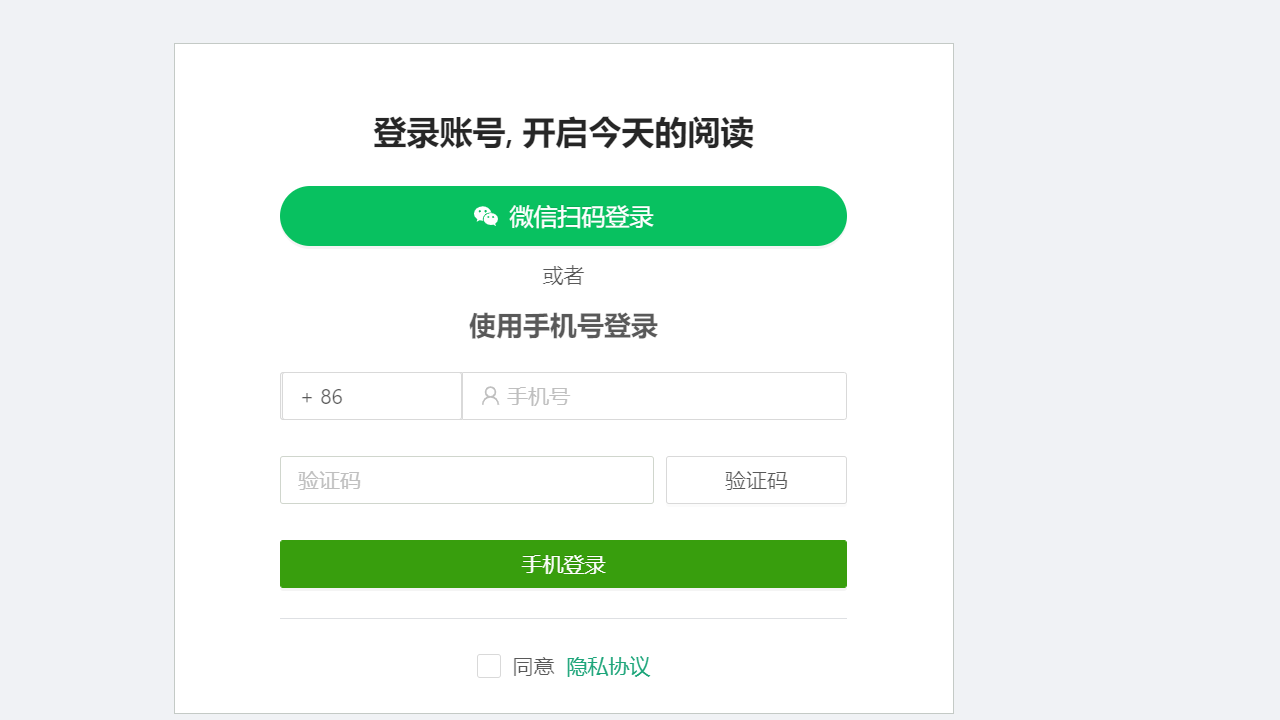Click the 或者 divider text

(563, 276)
